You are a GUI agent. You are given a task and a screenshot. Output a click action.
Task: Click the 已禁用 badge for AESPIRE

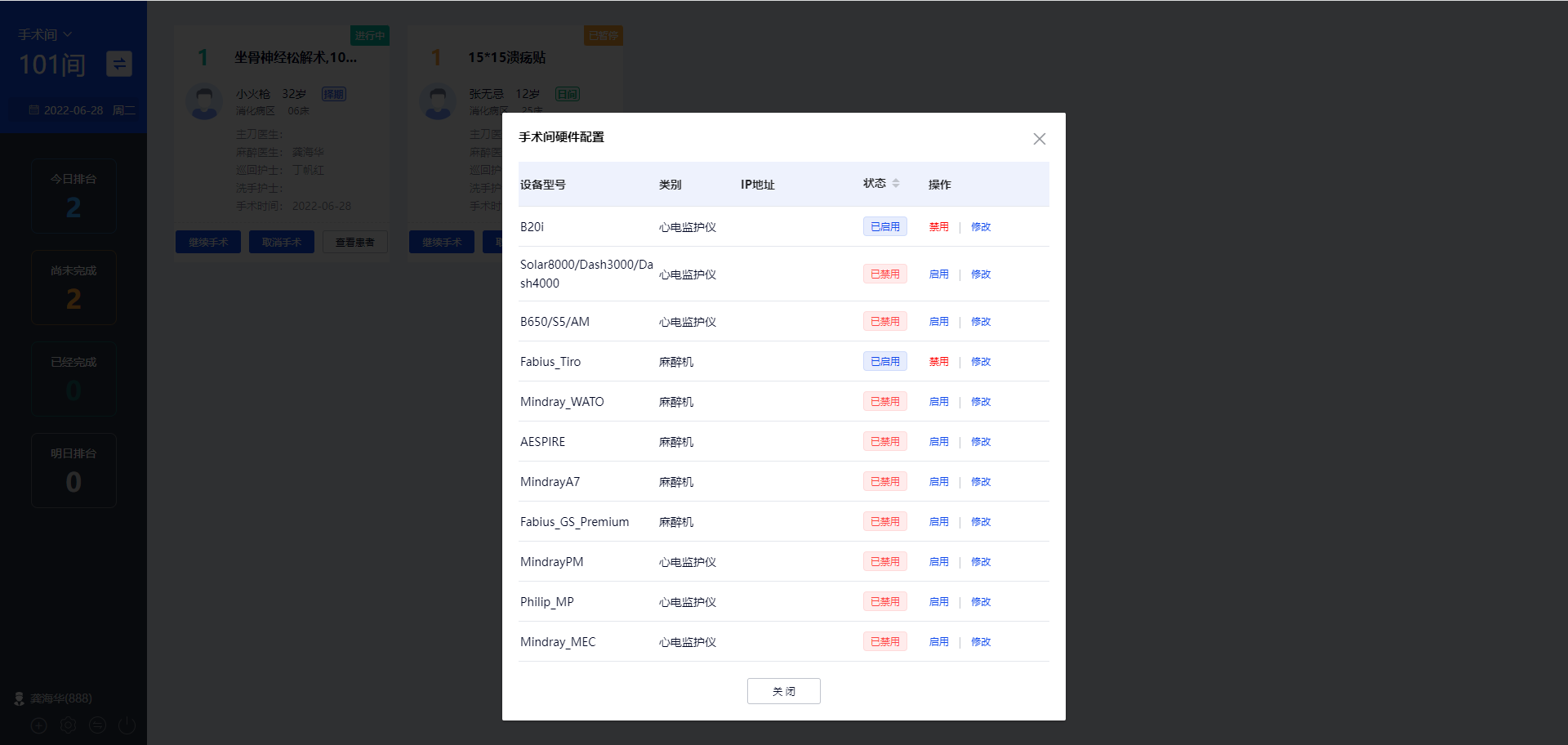pyautogui.click(x=884, y=442)
